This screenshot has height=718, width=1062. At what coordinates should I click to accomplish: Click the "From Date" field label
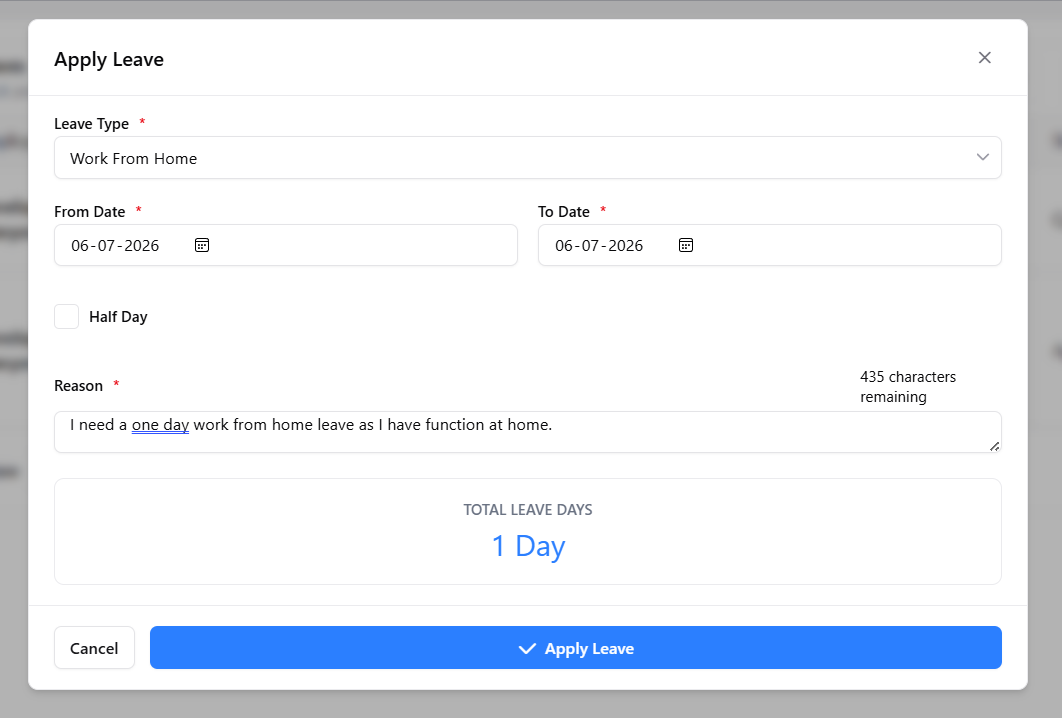click(x=89, y=212)
